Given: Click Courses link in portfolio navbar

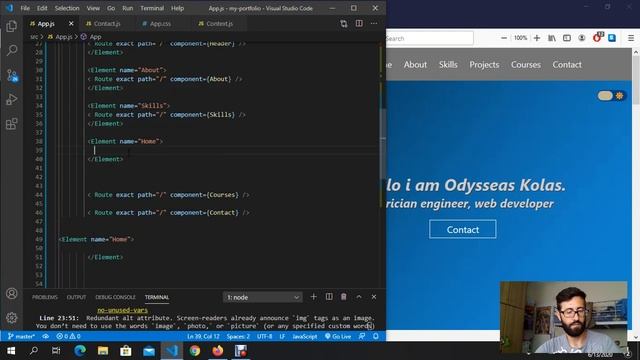Looking at the screenshot, I should [x=526, y=64].
